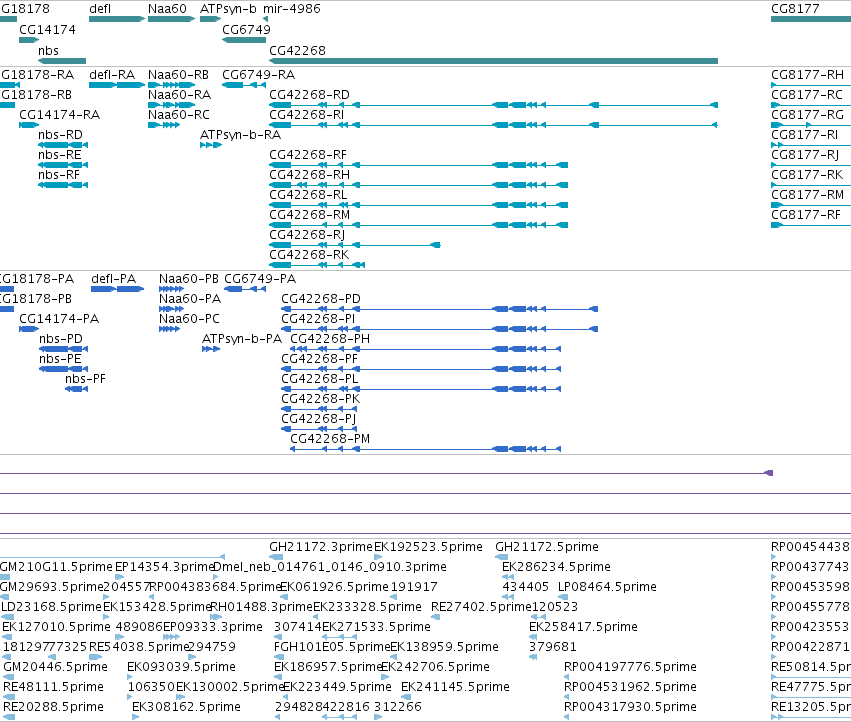Select the CG42268-RF transcript label
The image size is (851, 722).
(x=308, y=155)
